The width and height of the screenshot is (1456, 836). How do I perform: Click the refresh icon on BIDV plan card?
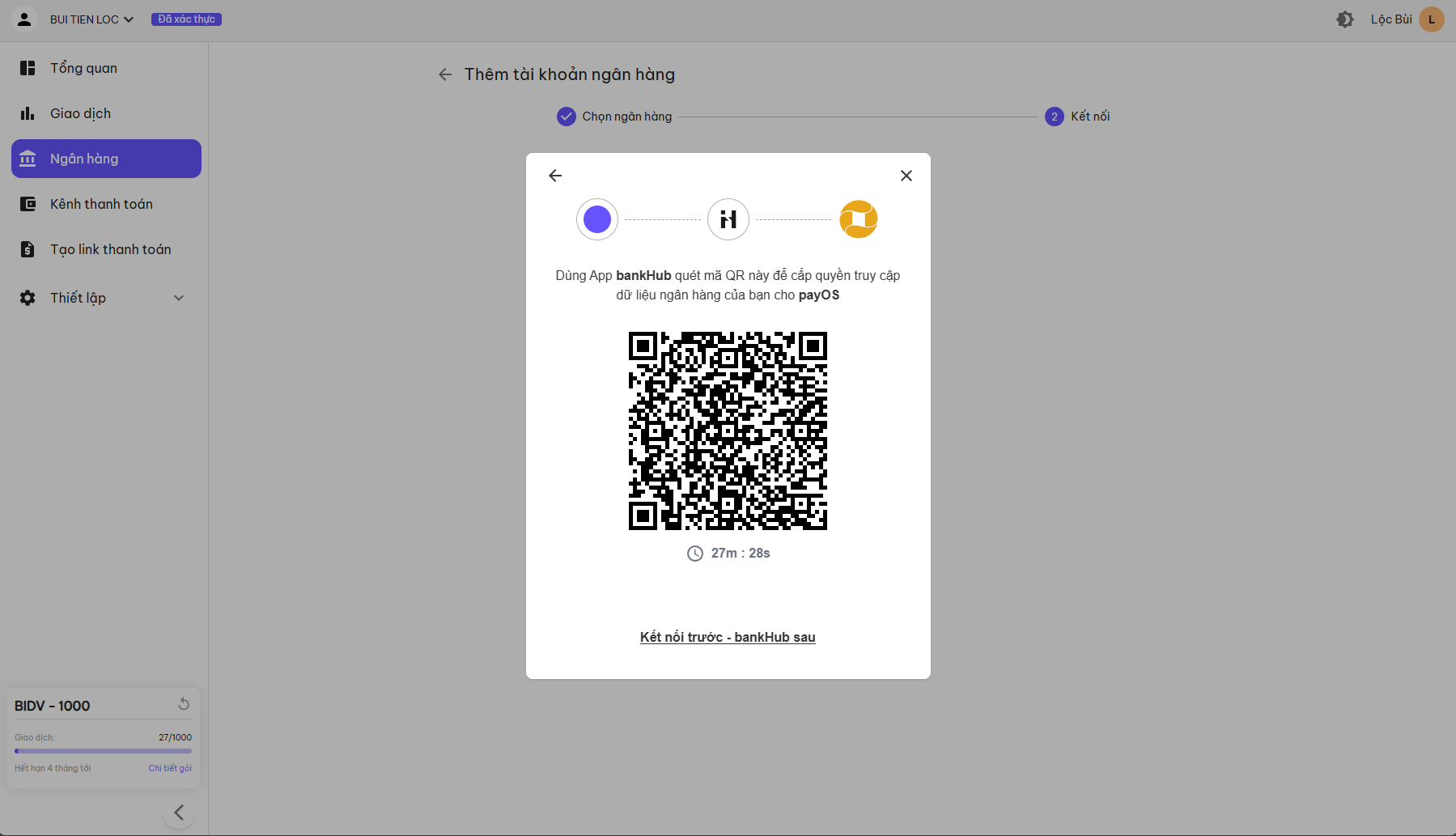tap(184, 704)
